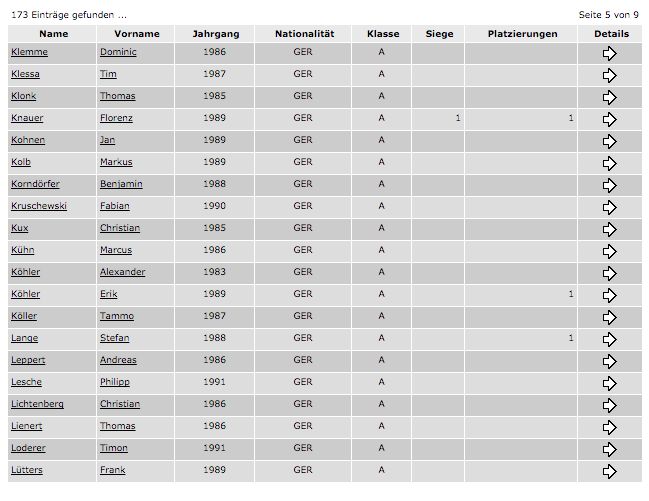Open the Leppert surname link
The width and height of the screenshot is (649, 501).
tap(28, 360)
